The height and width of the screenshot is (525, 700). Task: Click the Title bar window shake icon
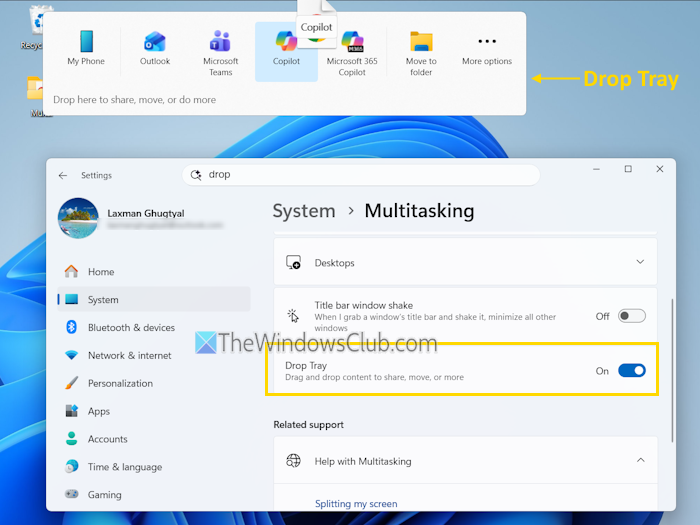coord(293,316)
